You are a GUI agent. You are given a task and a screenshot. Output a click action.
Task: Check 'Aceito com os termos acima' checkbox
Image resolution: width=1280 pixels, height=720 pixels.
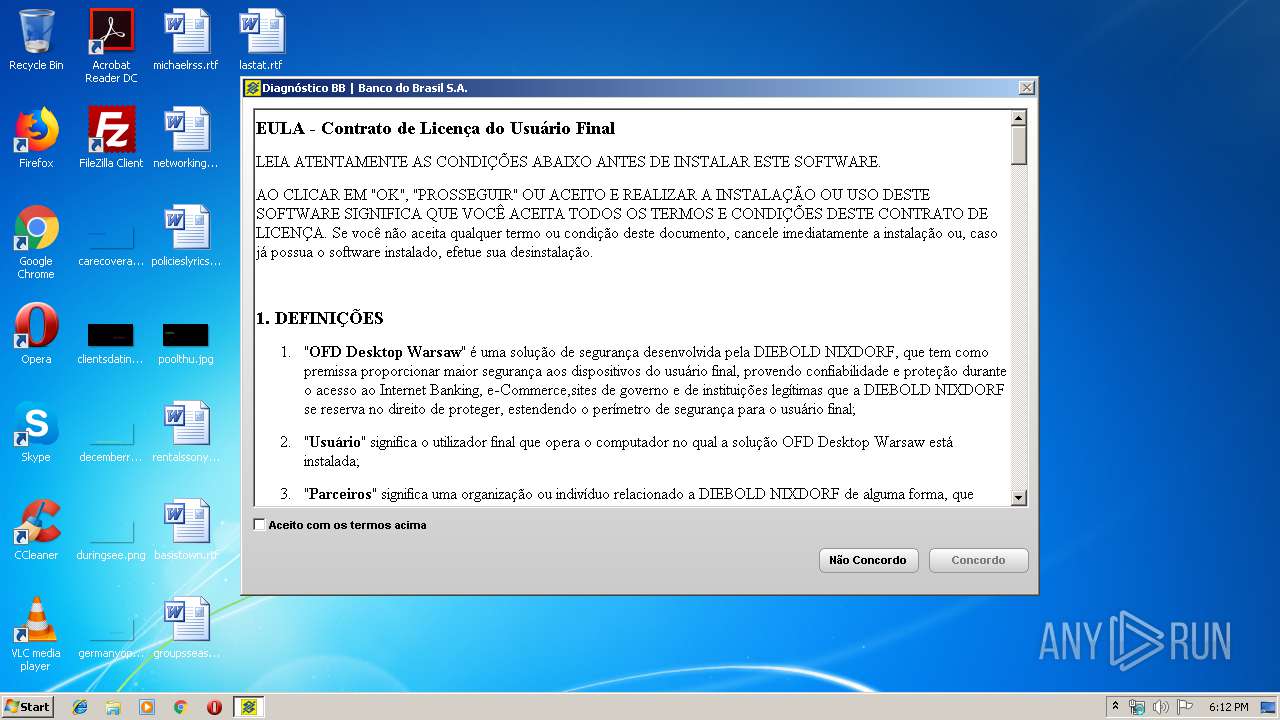click(x=260, y=525)
